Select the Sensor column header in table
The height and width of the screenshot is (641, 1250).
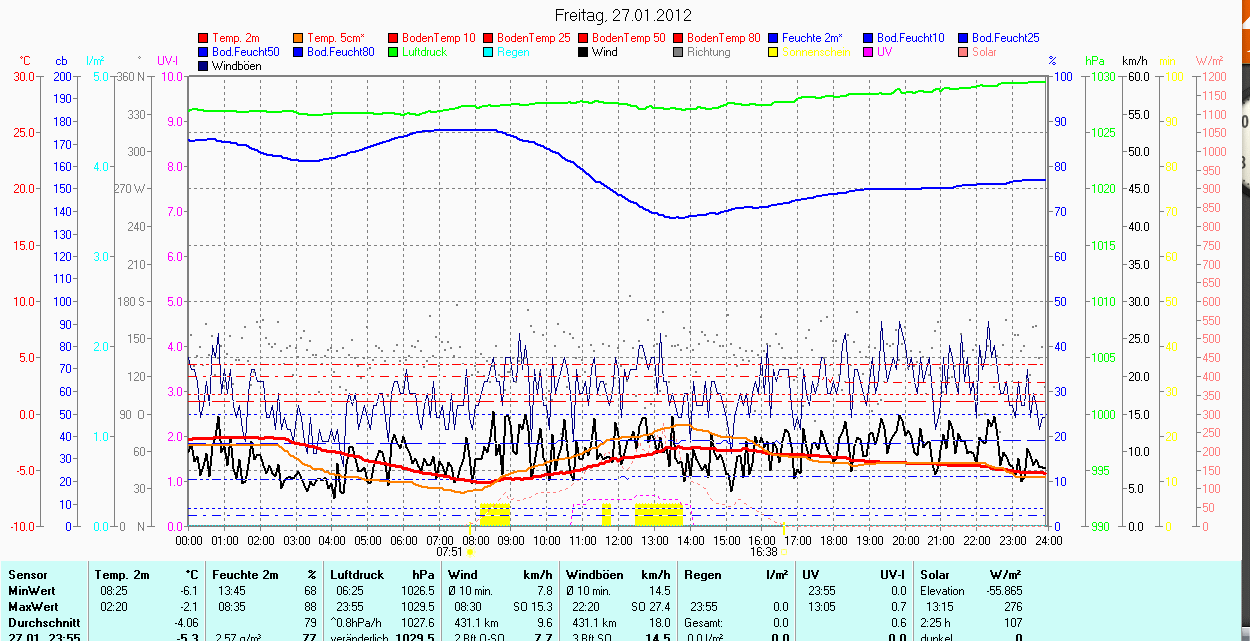pyautogui.click(x=27, y=575)
